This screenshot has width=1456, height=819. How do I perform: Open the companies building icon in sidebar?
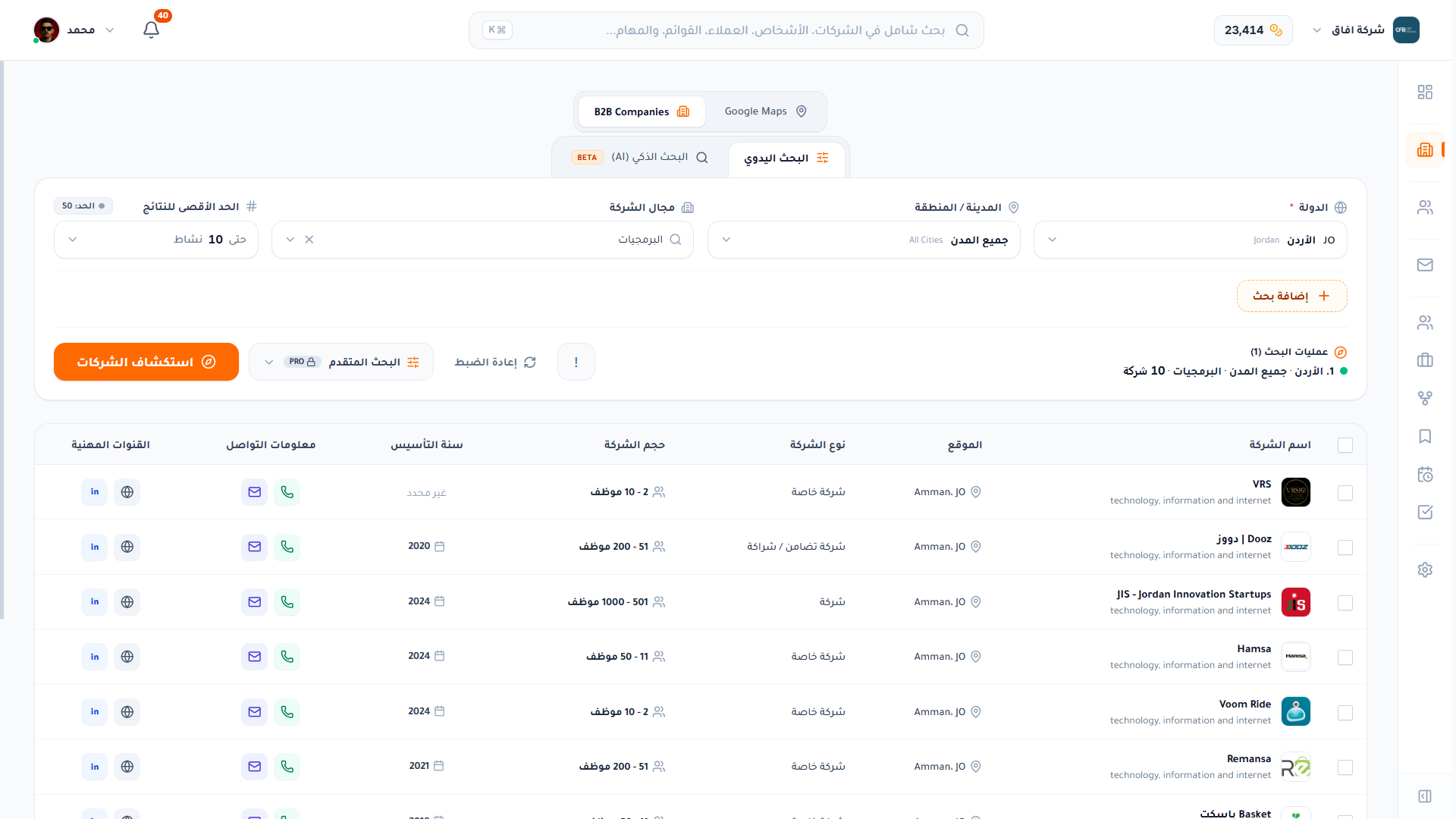(1425, 149)
